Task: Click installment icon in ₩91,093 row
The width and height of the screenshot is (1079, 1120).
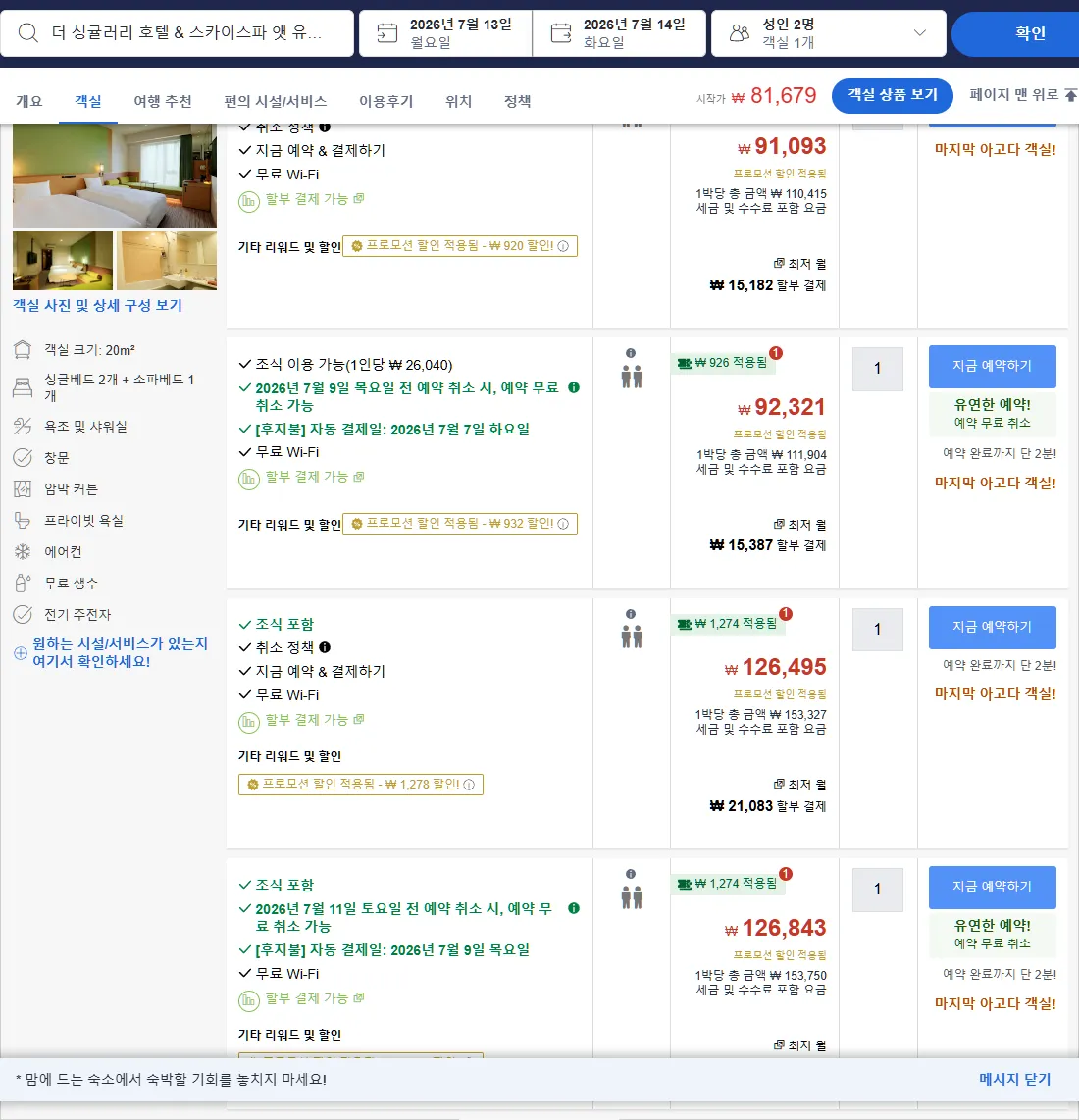Action: click(249, 201)
